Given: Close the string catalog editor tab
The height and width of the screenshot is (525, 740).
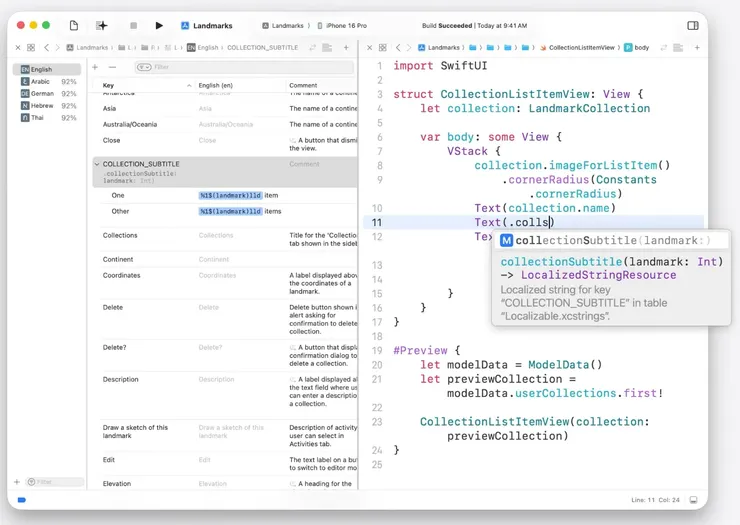Looking at the screenshot, I should tap(18, 48).
